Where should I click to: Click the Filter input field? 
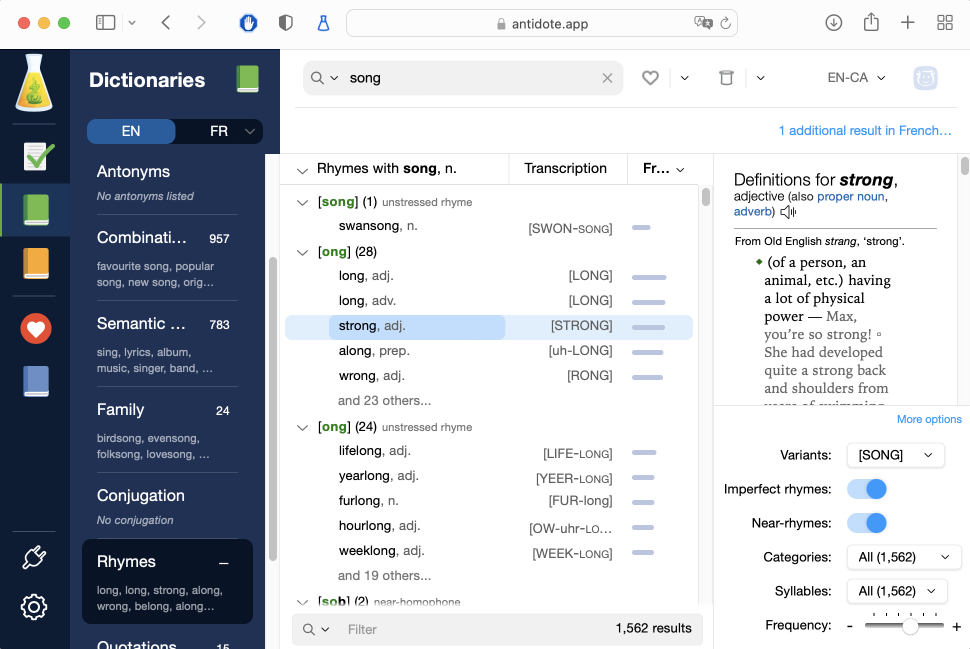pos(470,629)
